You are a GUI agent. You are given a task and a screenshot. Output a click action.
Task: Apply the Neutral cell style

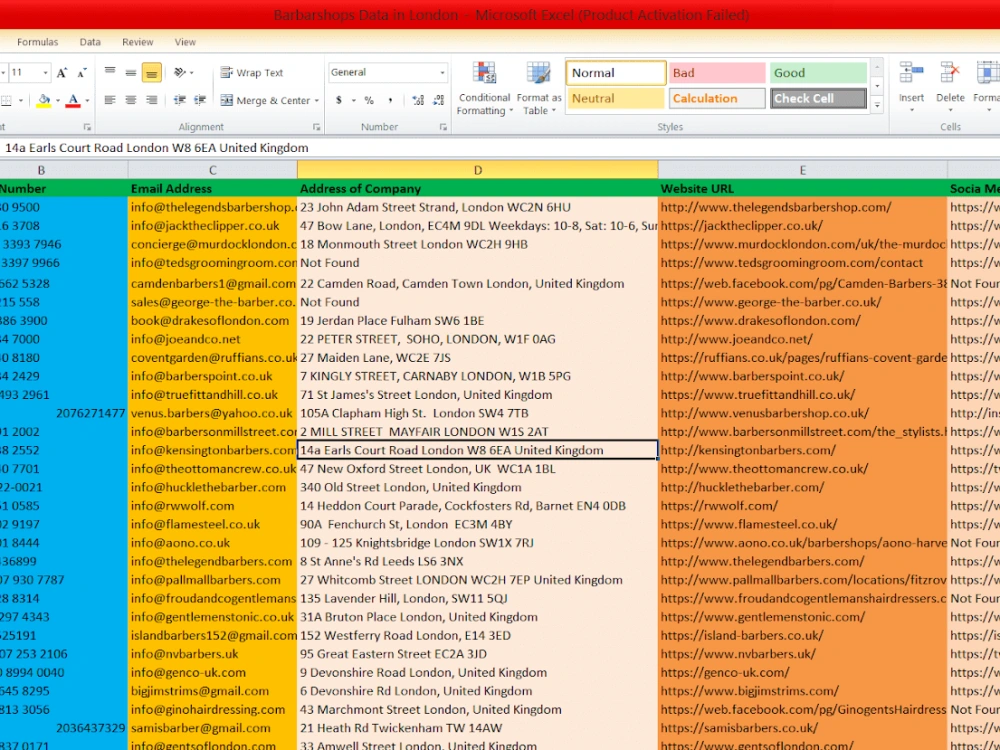[x=615, y=98]
